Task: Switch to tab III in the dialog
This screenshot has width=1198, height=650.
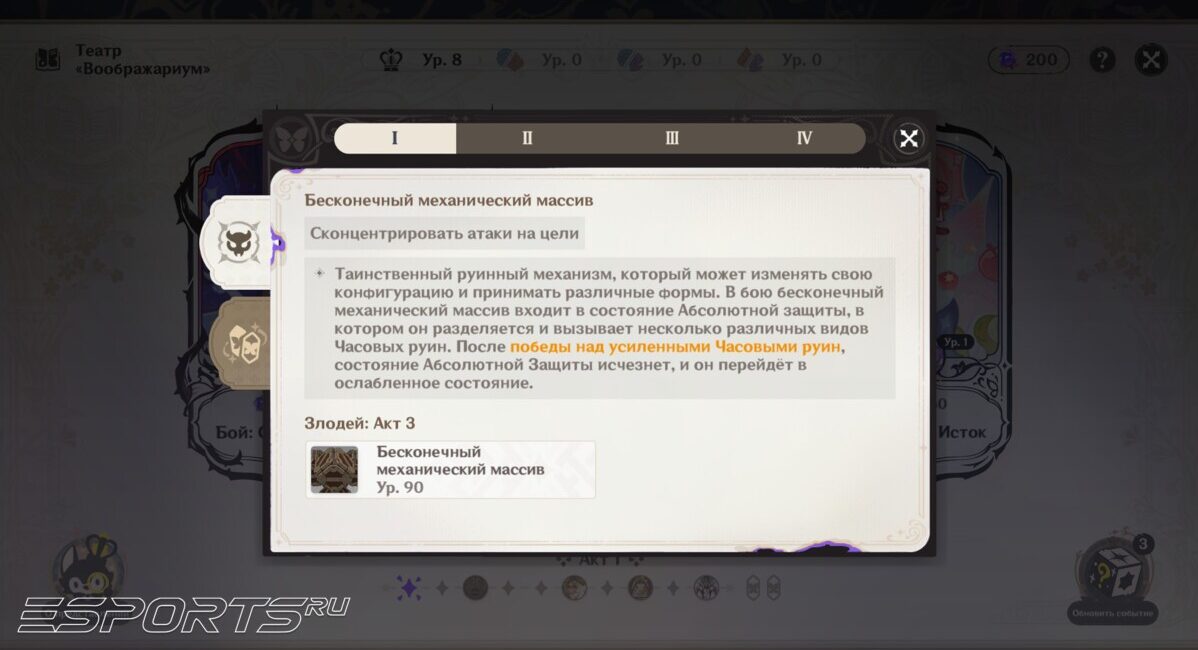Action: coord(672,139)
